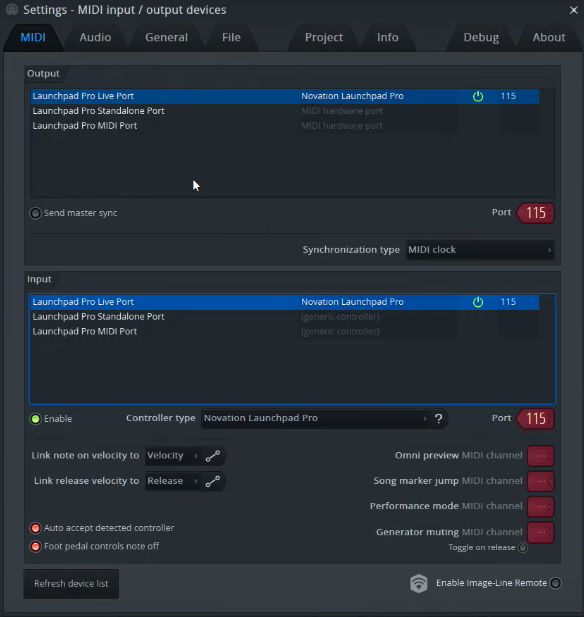Click output Novation Launchpad Pro device text
584x617 pixels.
coord(352,96)
